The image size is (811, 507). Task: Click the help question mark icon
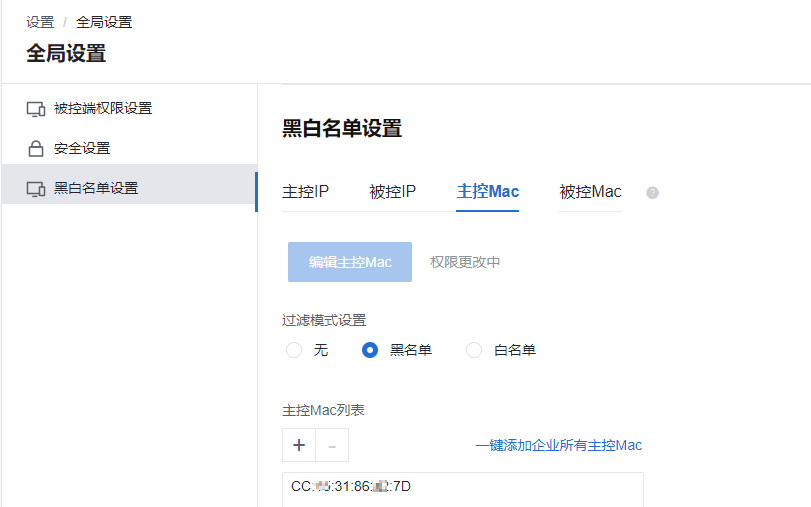[652, 192]
